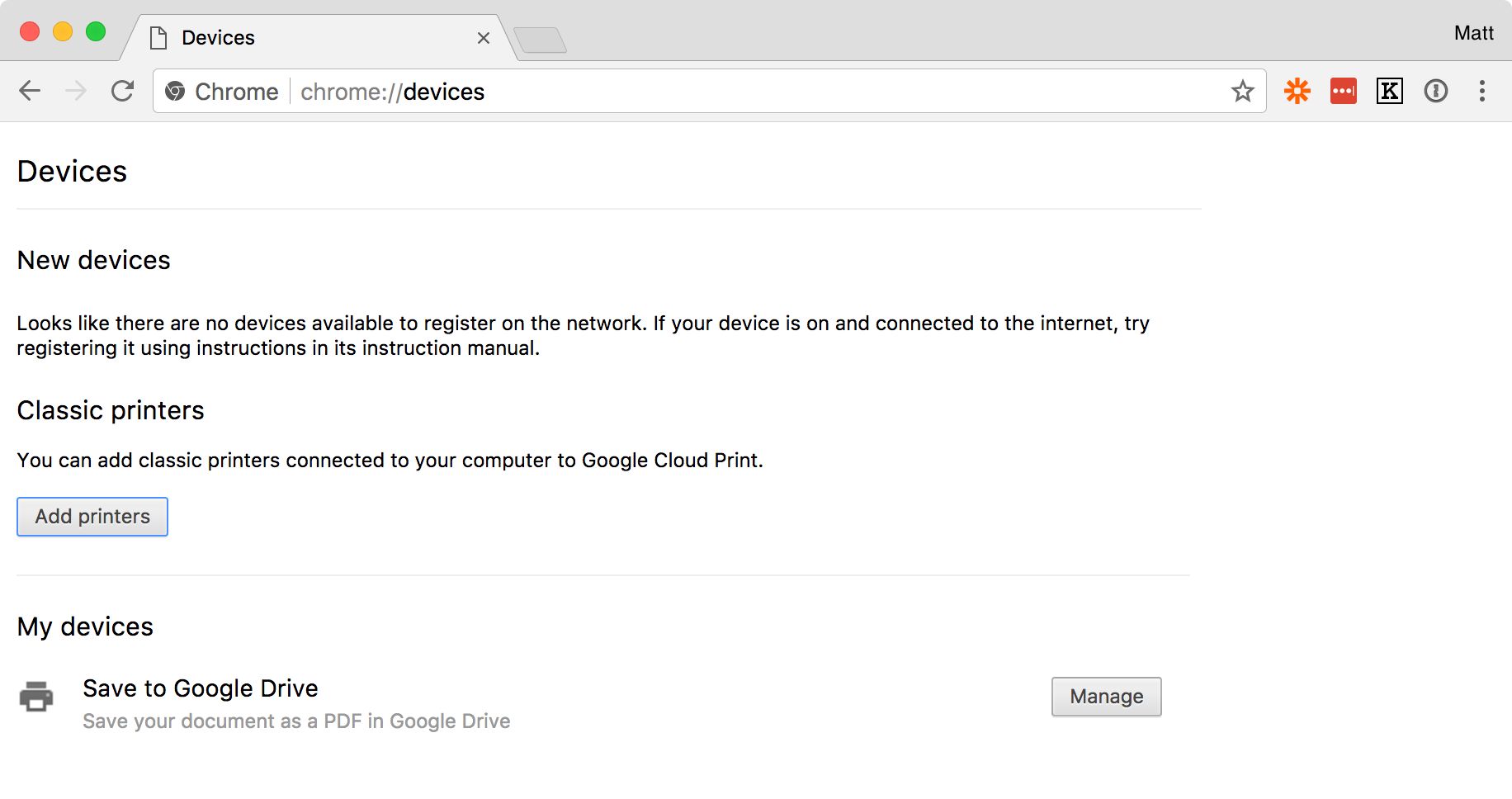Click the forward navigation arrow

(76, 91)
